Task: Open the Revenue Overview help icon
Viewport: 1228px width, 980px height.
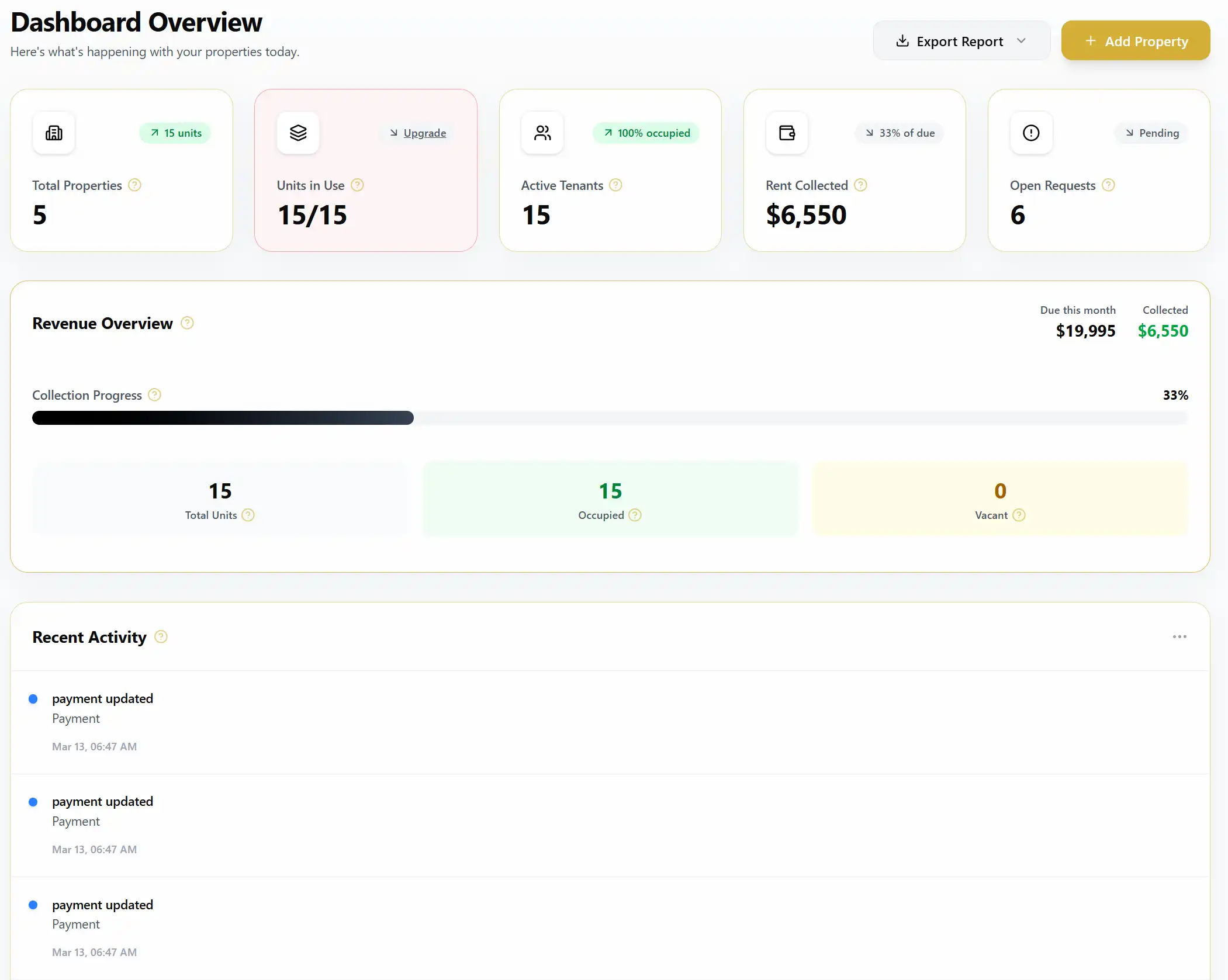Action: [x=187, y=323]
